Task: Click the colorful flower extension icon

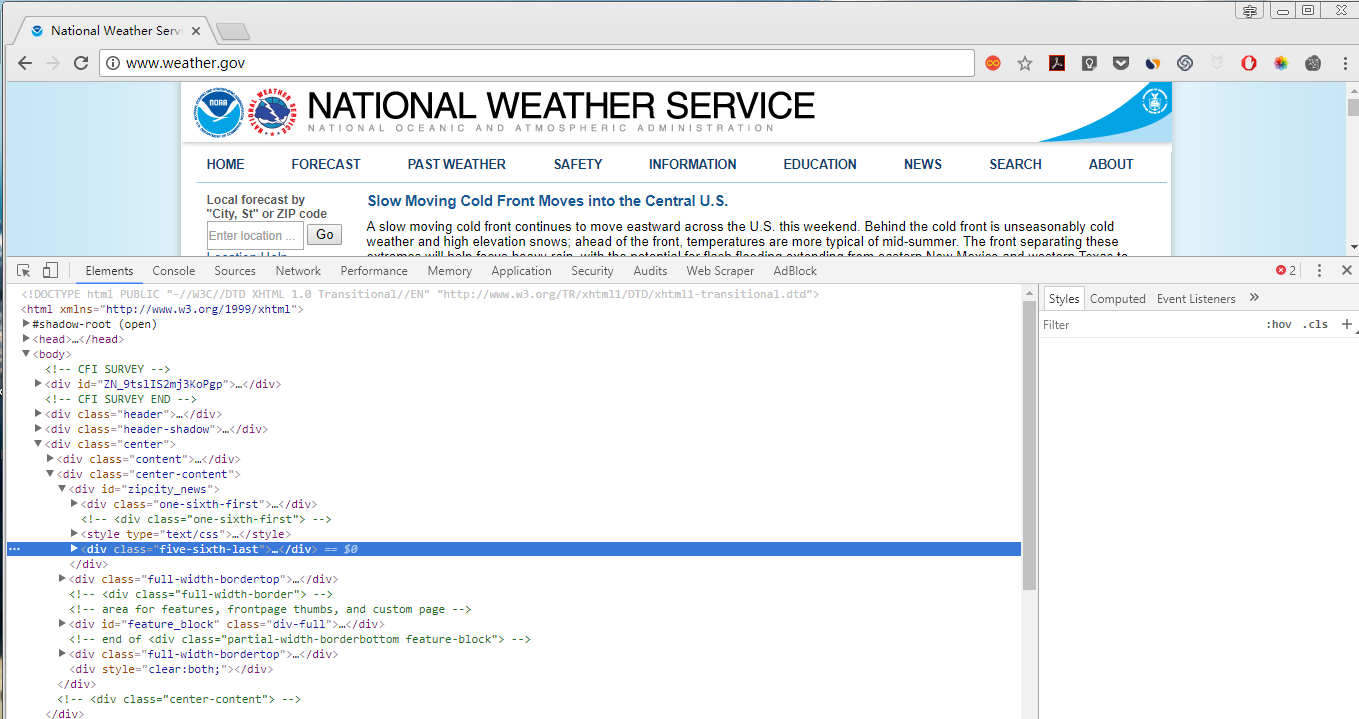Action: [1281, 63]
